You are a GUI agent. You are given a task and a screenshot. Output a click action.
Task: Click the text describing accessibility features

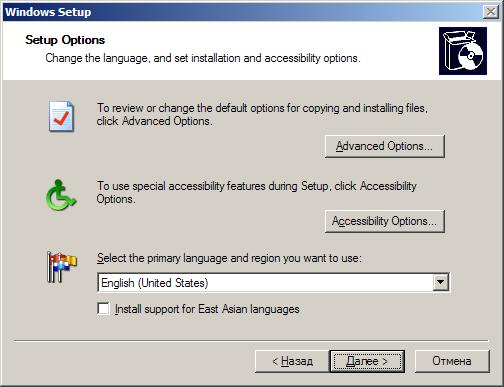[257, 192]
